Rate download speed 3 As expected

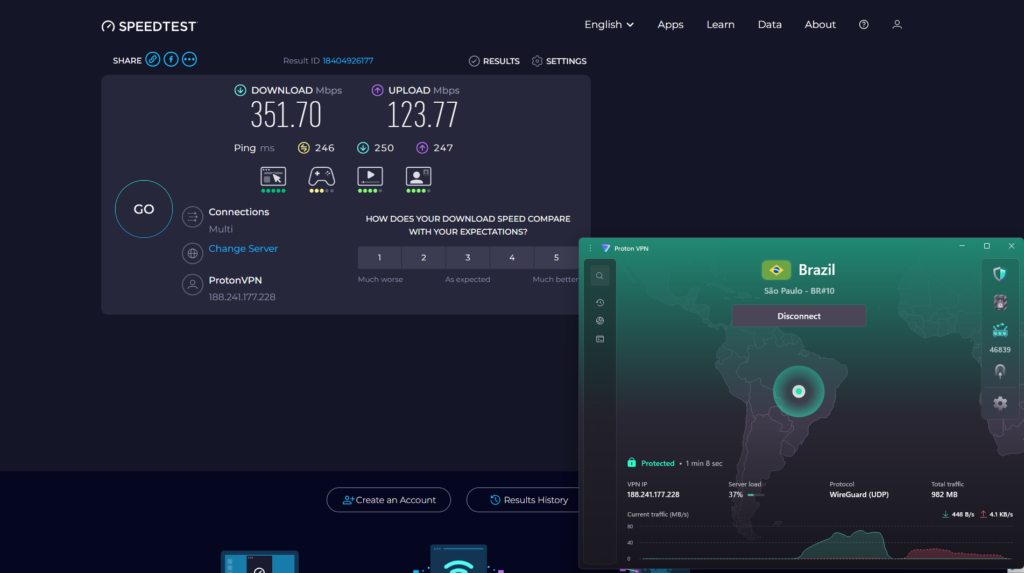[468, 257]
